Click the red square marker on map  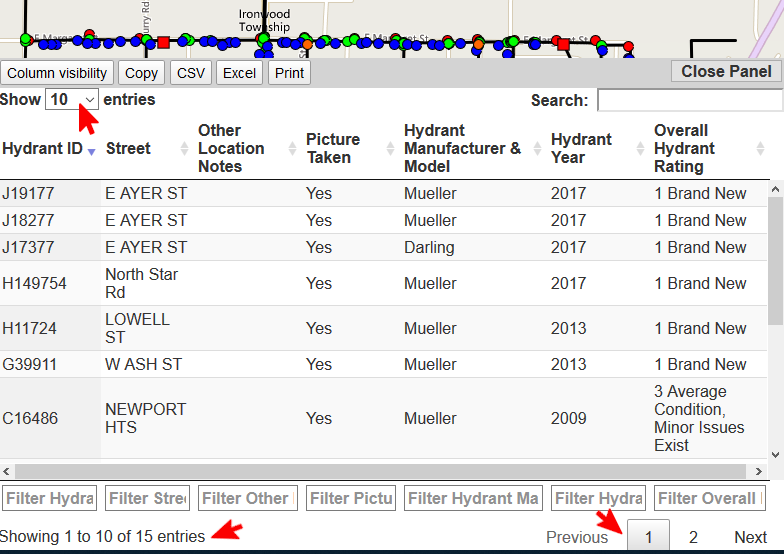click(x=163, y=42)
